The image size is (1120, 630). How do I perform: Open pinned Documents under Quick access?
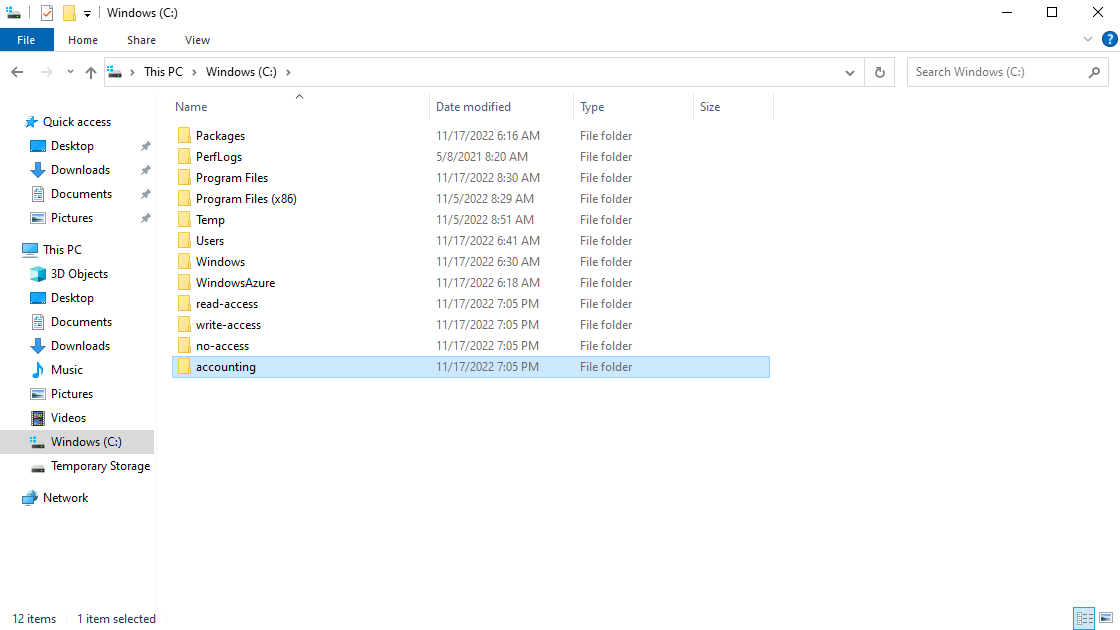[x=81, y=194]
